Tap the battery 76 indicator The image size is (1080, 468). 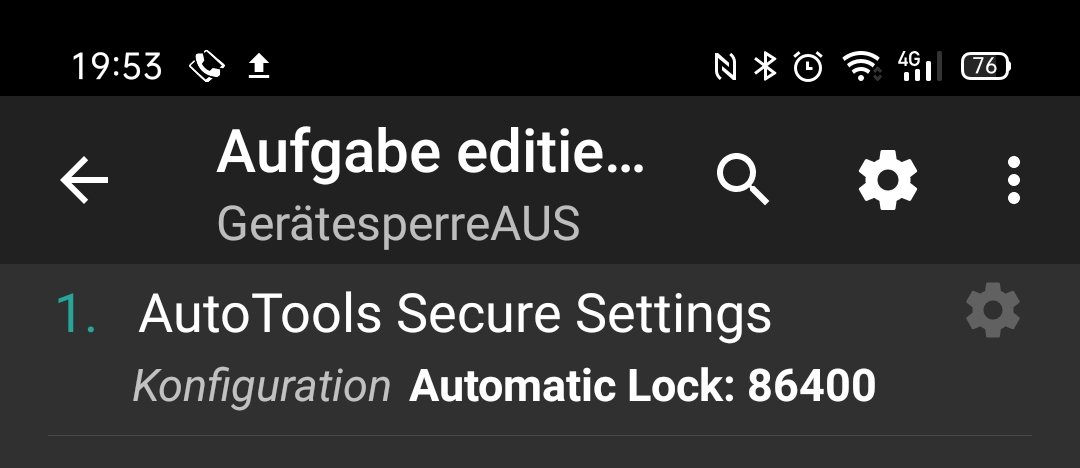pyautogui.click(x=986, y=67)
